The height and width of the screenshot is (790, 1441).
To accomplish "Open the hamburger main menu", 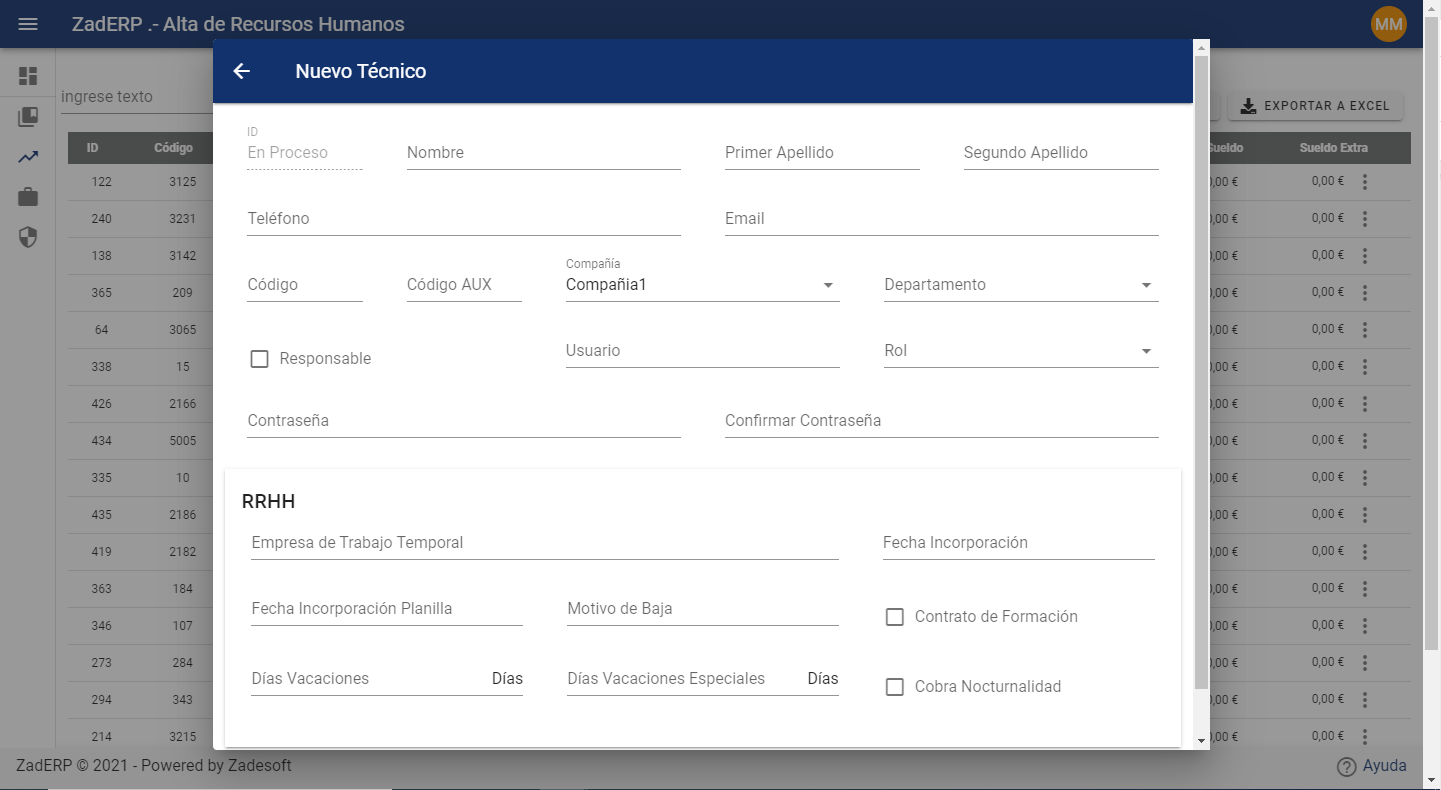I will 28,24.
